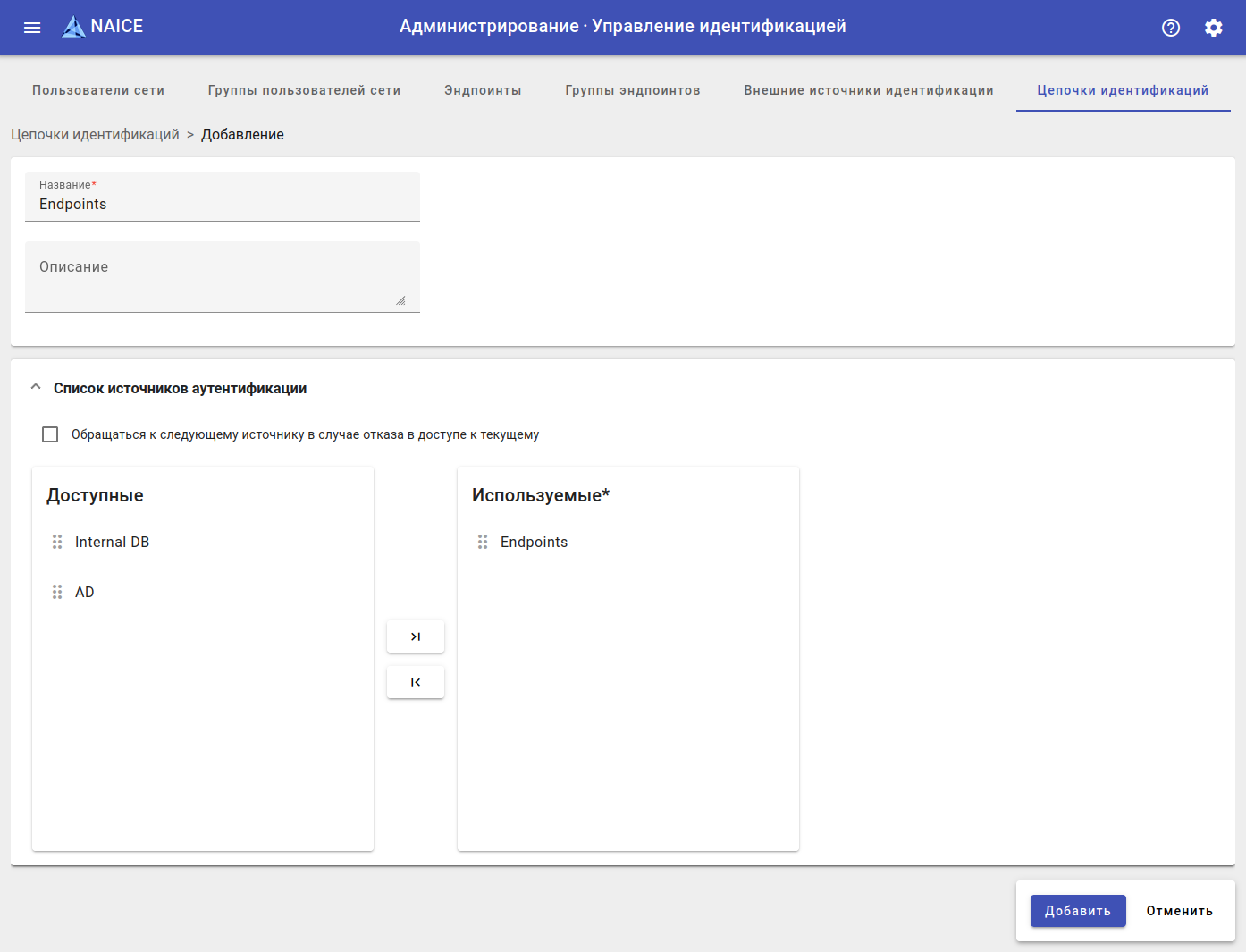The height and width of the screenshot is (952, 1246).
Task: Select the Цепочки идентификаций tab
Action: click(x=1123, y=90)
